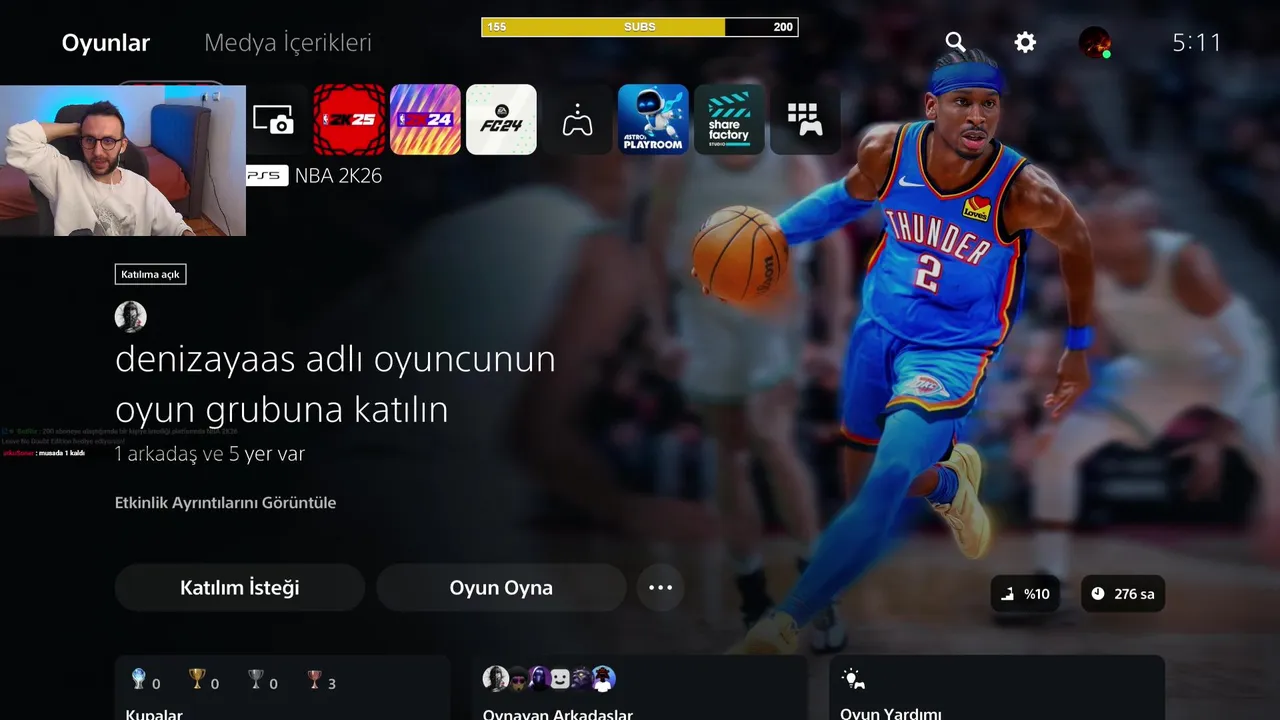Click the '1 arkadaş ve 5 yer var' text
Image resolution: width=1280 pixels, height=720 pixels.
tap(210, 454)
